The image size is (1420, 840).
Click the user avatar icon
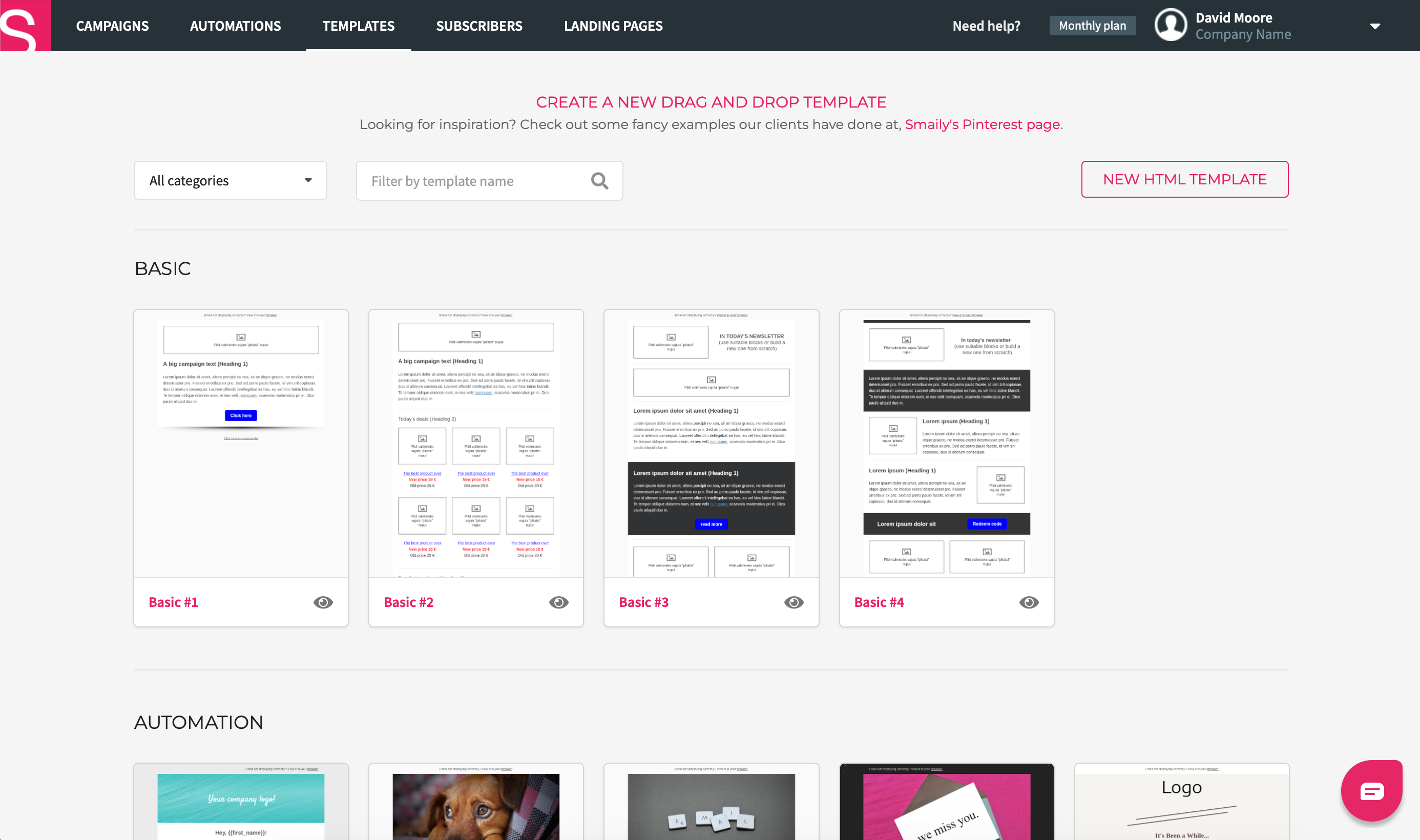(x=1171, y=26)
